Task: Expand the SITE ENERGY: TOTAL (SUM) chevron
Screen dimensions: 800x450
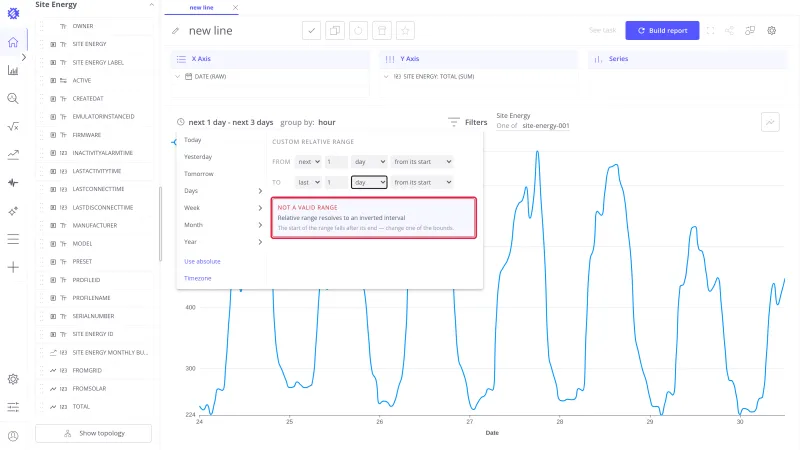Action: point(386,77)
